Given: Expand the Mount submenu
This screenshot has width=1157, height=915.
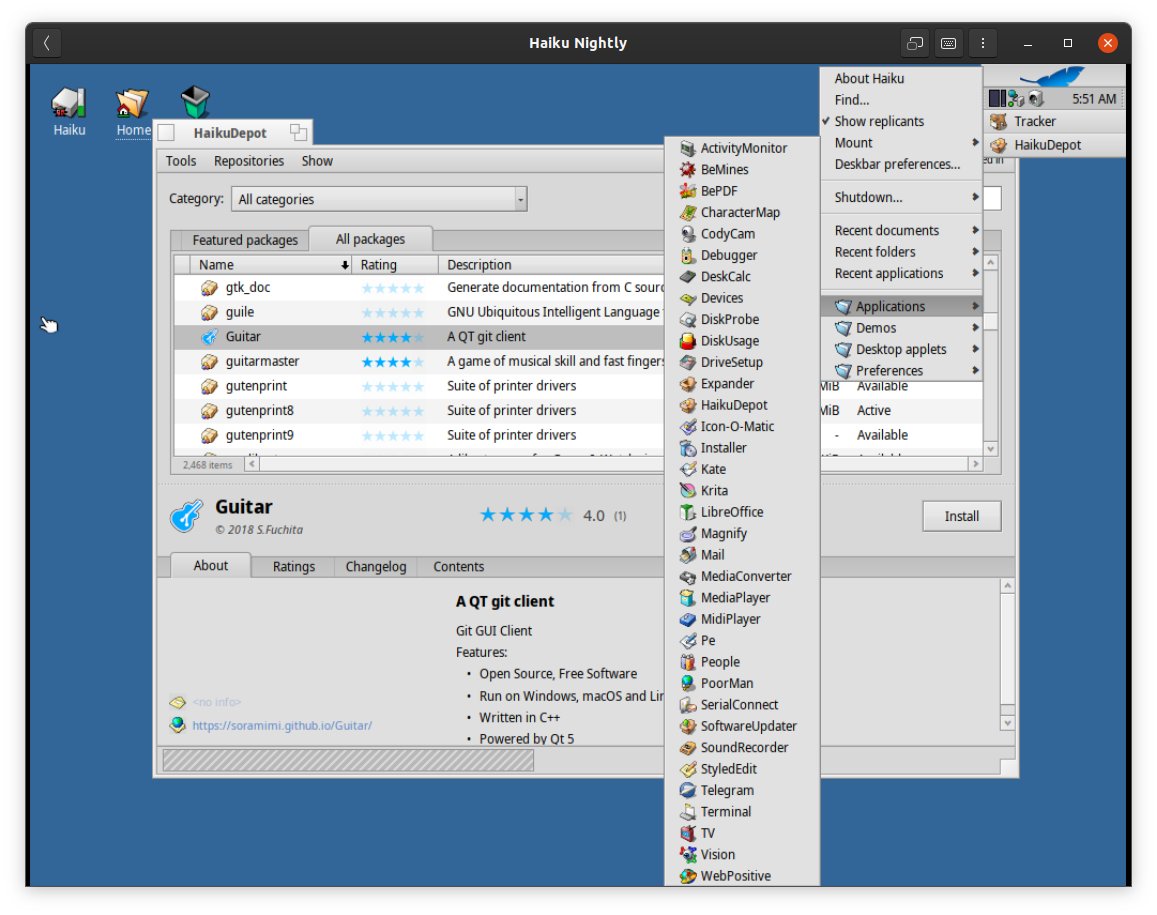Looking at the screenshot, I should tap(900, 142).
